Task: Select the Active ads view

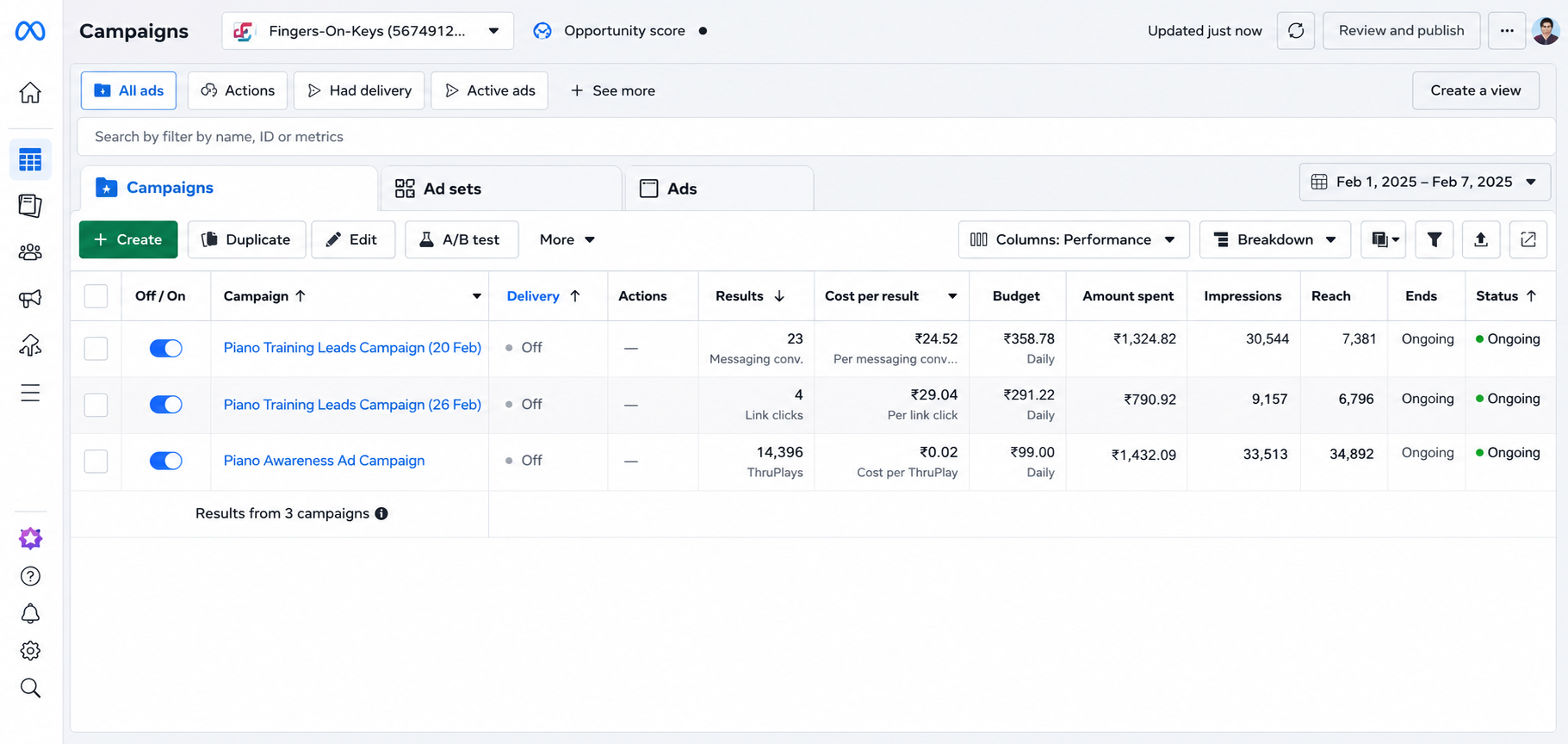Action: click(x=489, y=90)
